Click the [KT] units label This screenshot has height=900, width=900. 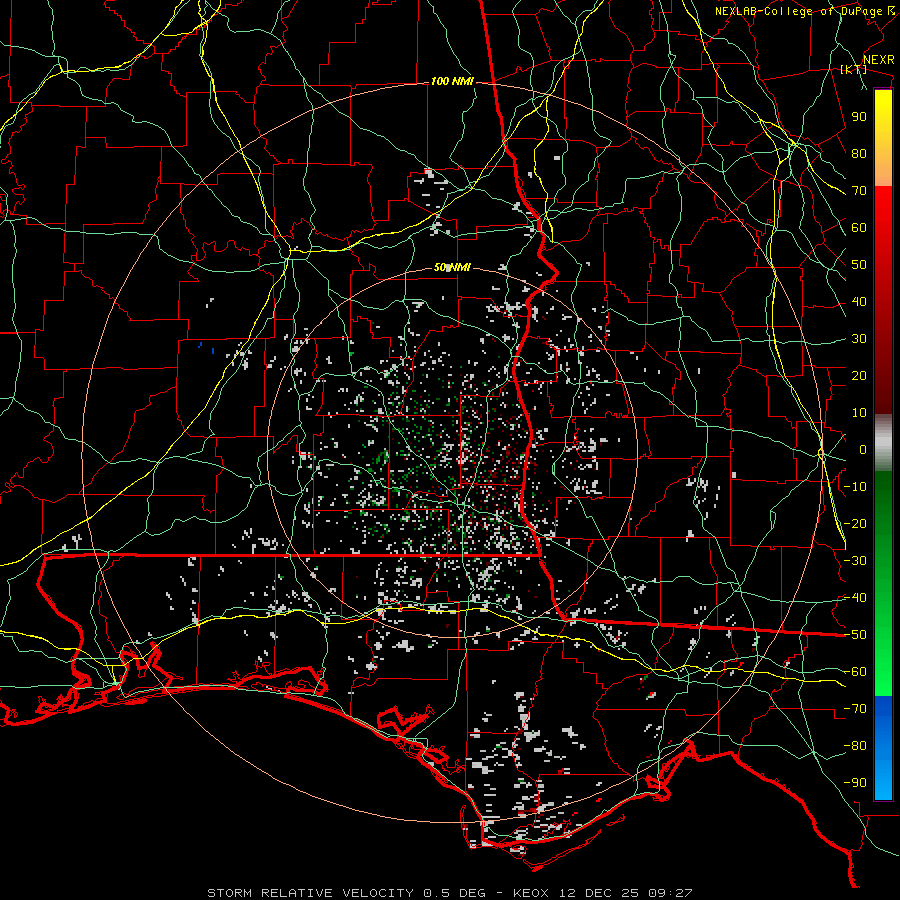[854, 69]
